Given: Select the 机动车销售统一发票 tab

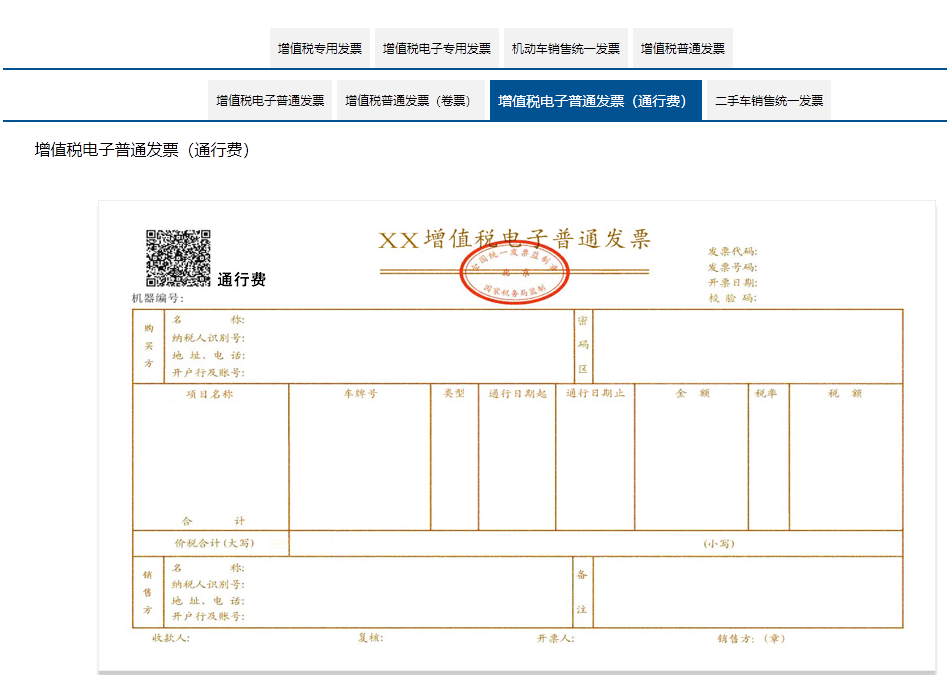Looking at the screenshot, I should coord(566,48).
